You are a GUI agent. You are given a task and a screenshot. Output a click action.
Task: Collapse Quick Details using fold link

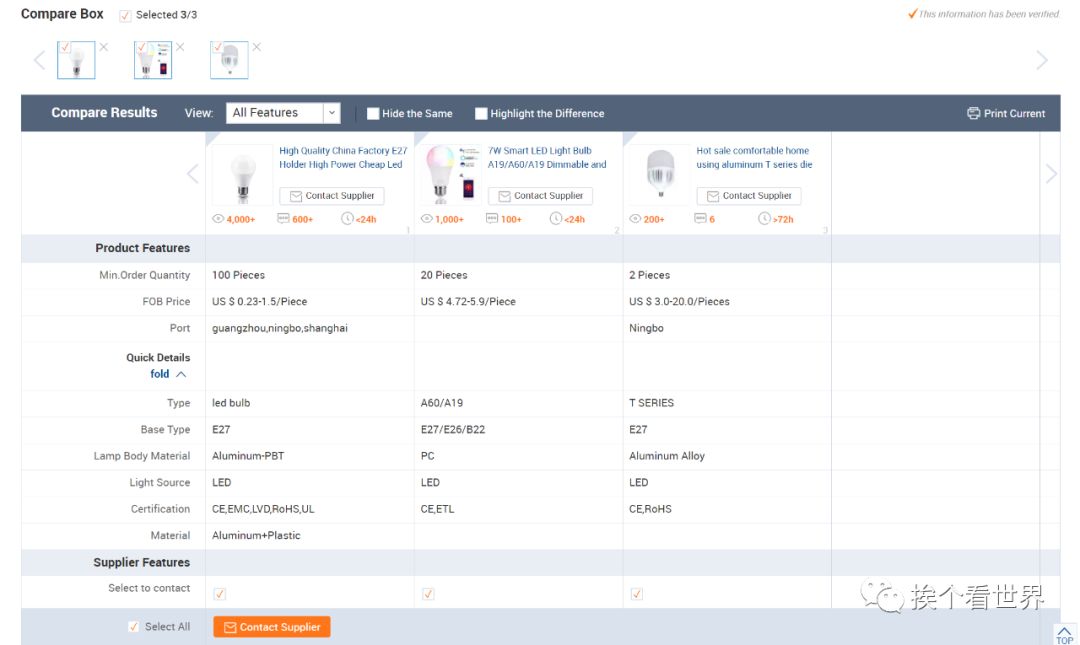167,374
